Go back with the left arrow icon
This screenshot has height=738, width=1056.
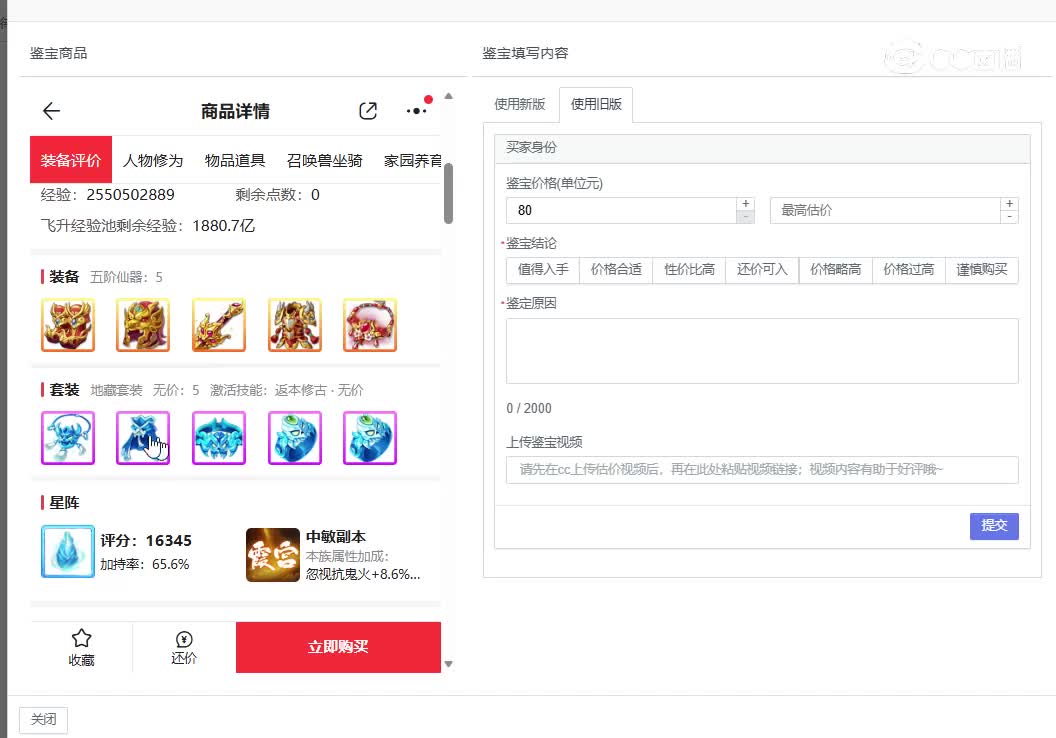(51, 111)
